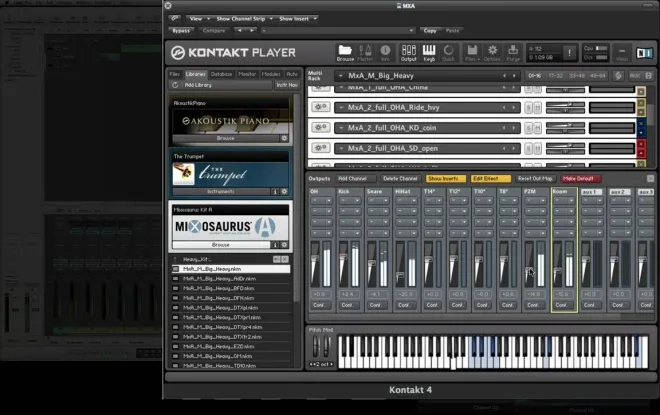660x415 pixels.
Task: Open the Info icon in Kontakt toolbar
Action: pos(385,53)
